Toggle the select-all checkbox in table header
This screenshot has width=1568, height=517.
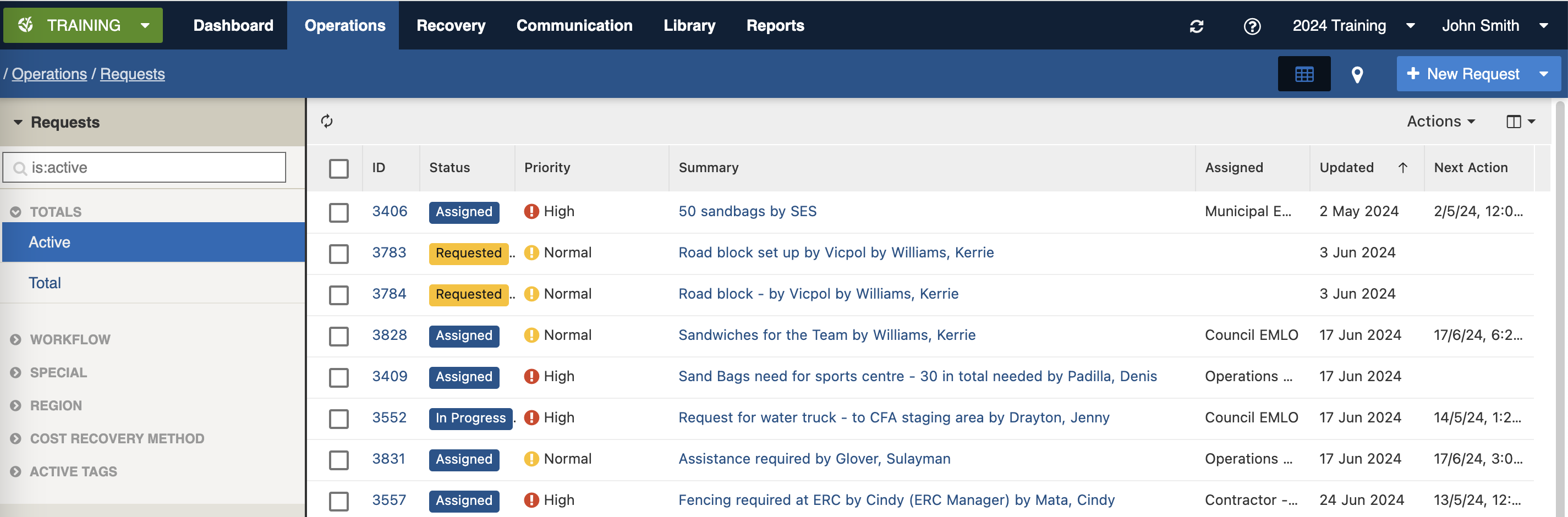[x=338, y=168]
